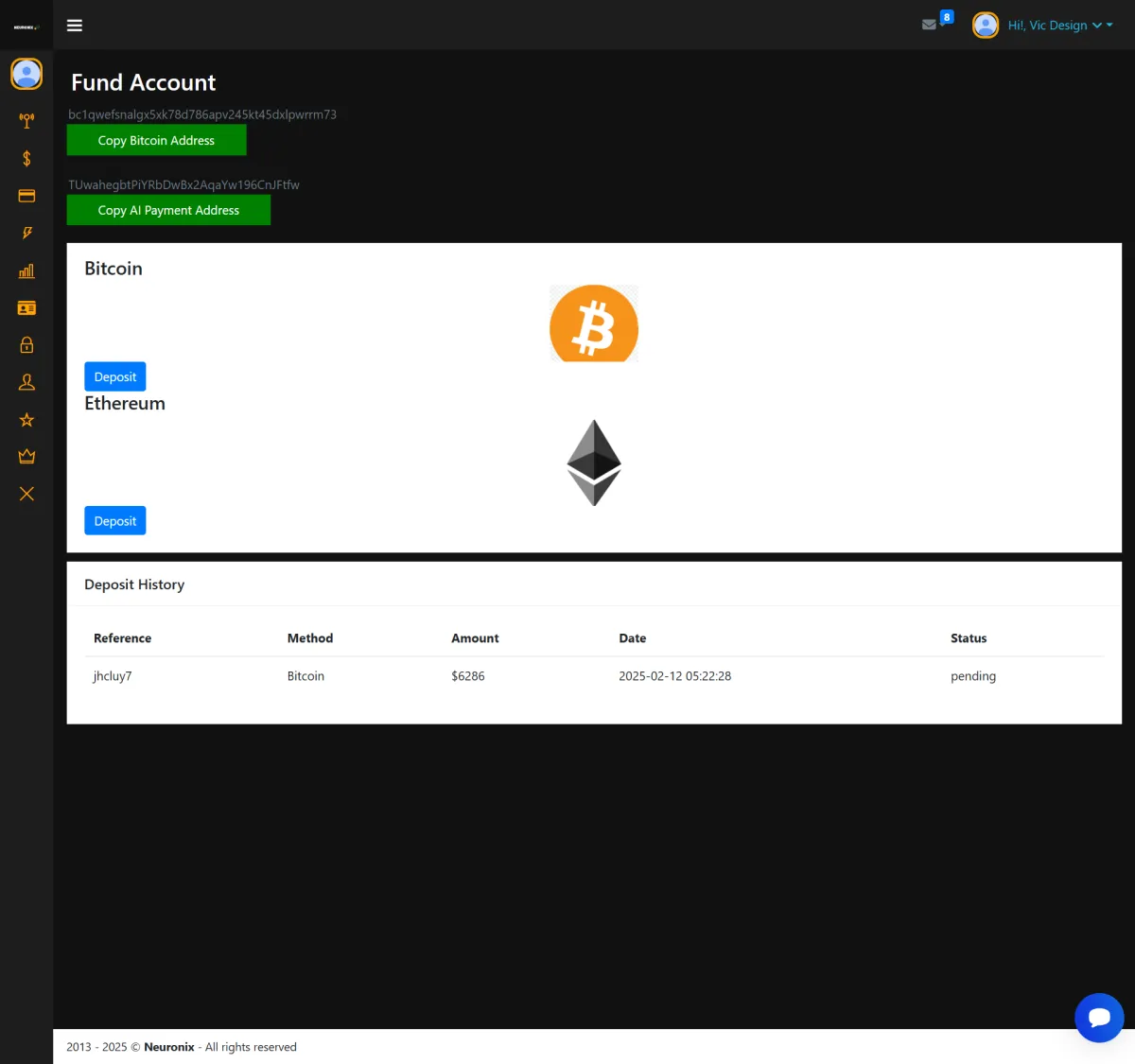Viewport: 1135px width, 1064px height.
Task: Open the credit card sidebar icon
Action: pyautogui.click(x=26, y=196)
